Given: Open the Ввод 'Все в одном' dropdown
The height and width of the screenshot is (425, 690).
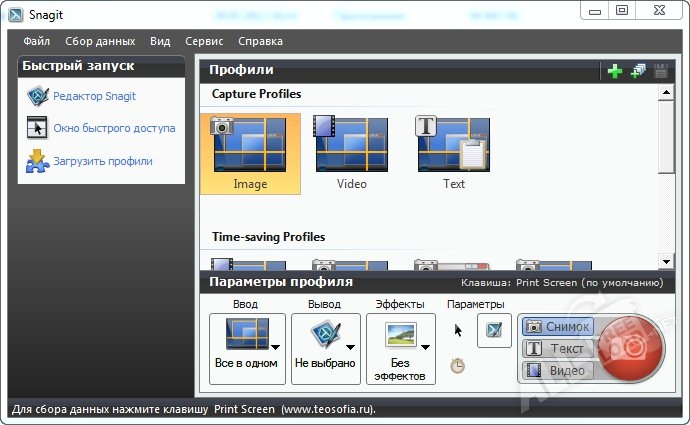Looking at the screenshot, I should click(x=248, y=349).
